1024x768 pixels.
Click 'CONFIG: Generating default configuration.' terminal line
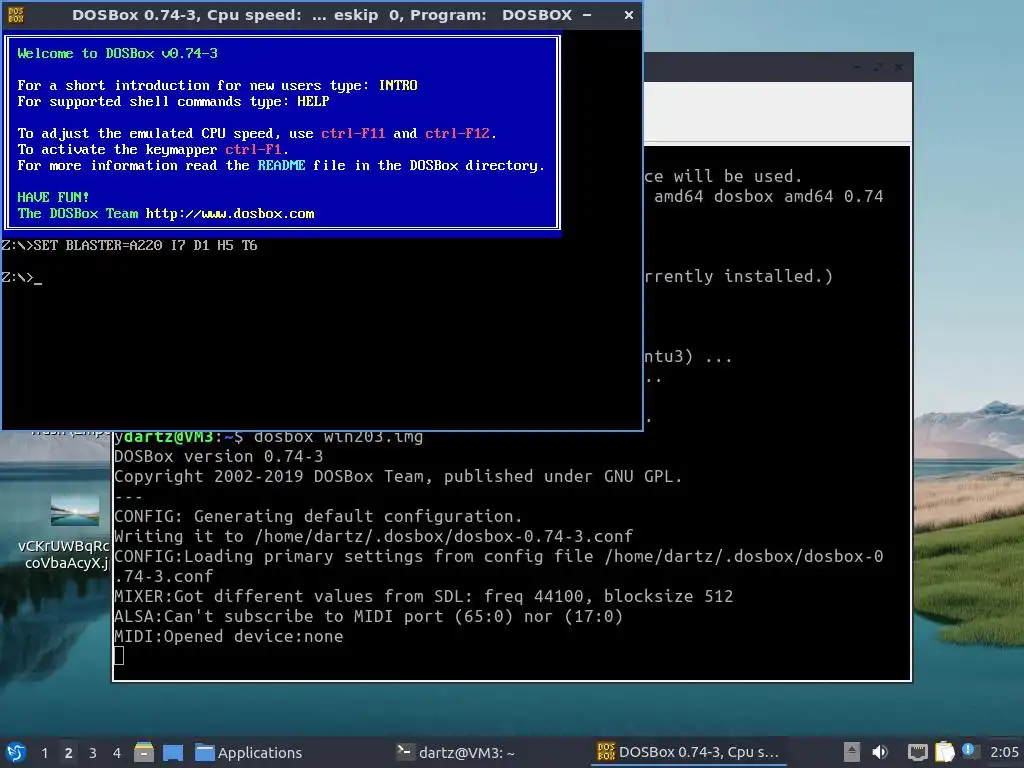(318, 516)
